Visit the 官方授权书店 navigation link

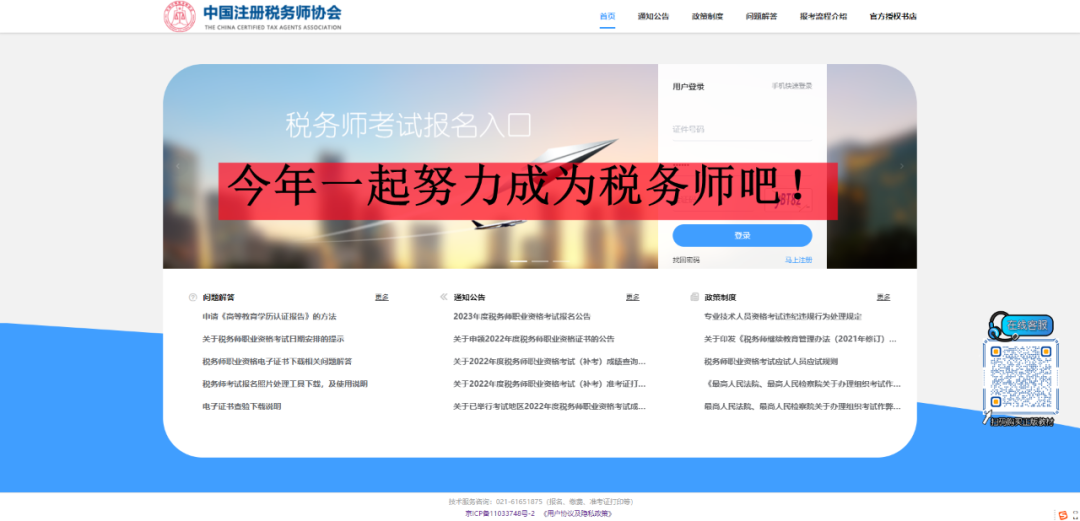pyautogui.click(x=893, y=17)
